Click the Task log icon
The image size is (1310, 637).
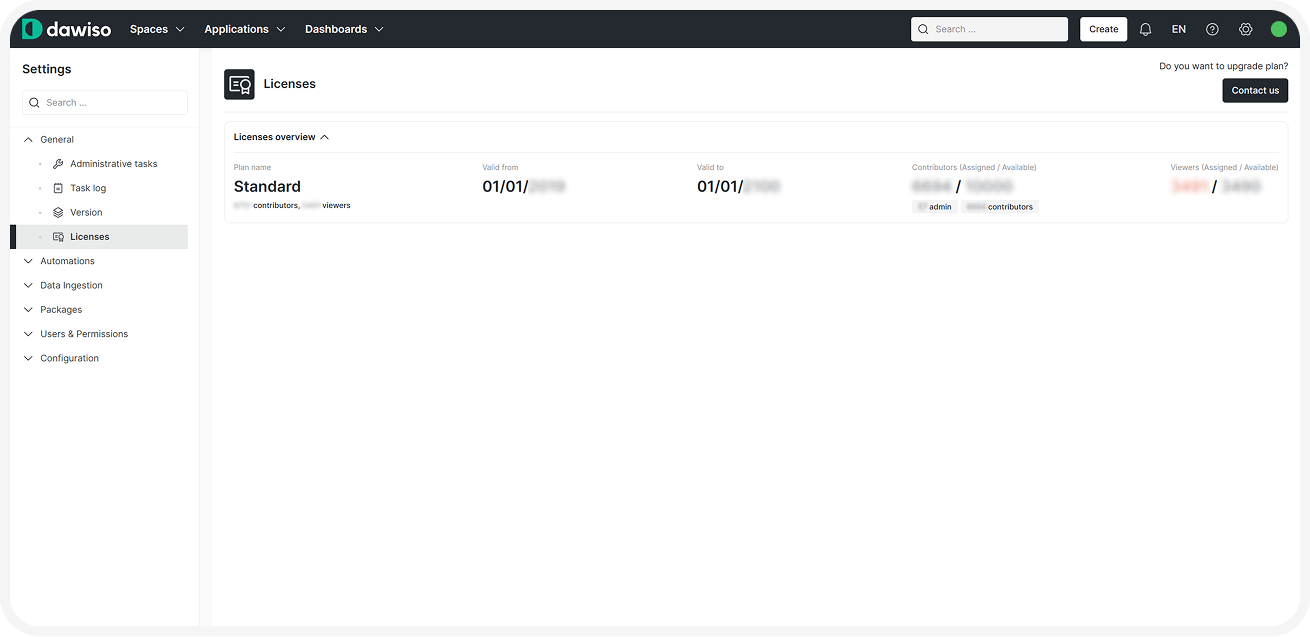58,188
